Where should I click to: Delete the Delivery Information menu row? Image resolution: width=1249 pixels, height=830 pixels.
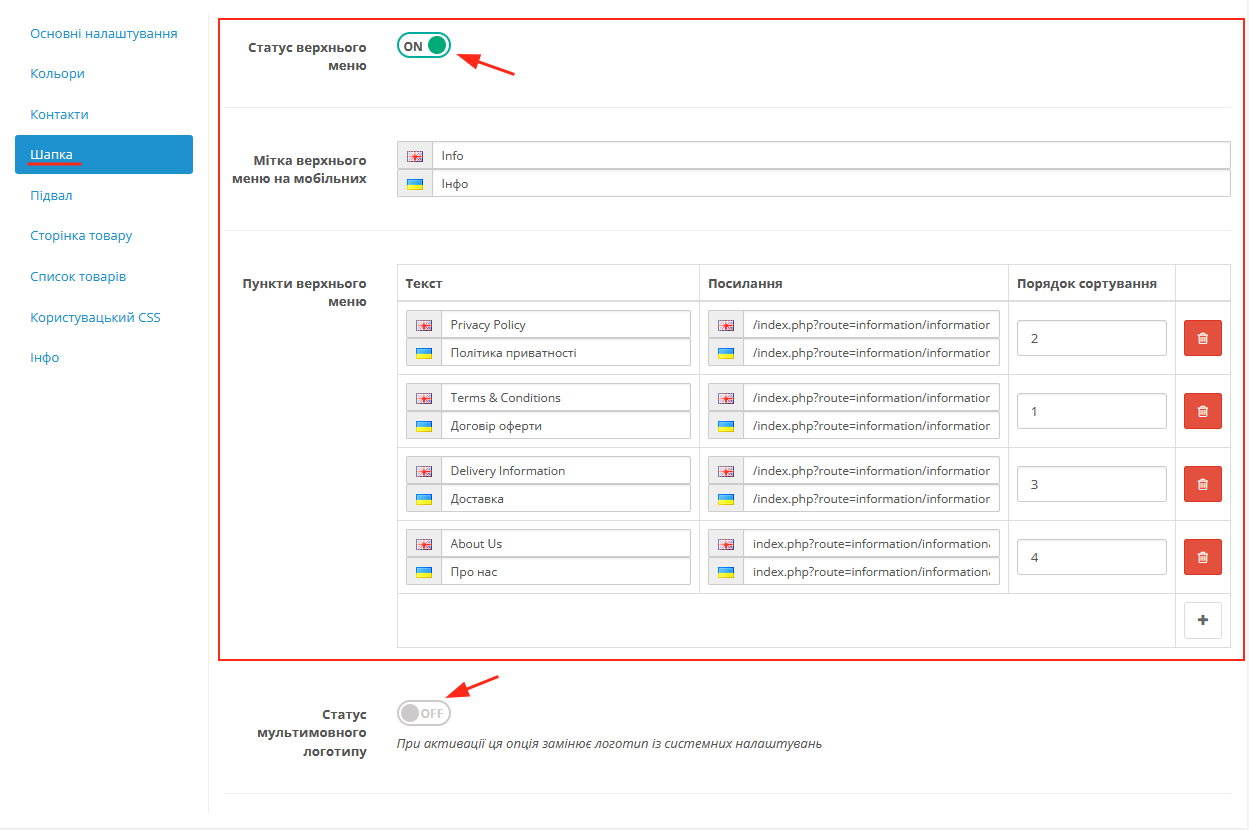tap(1202, 484)
